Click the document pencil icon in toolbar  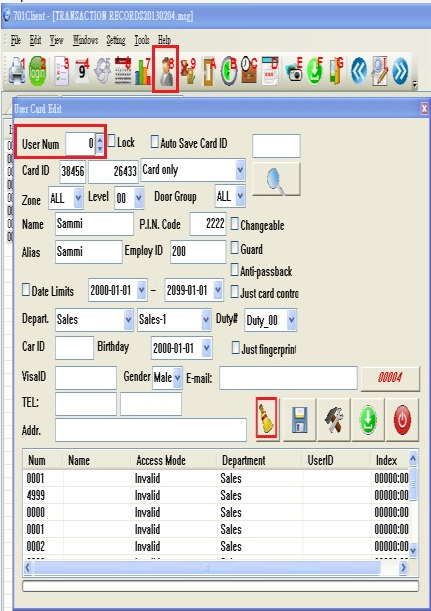point(380,71)
